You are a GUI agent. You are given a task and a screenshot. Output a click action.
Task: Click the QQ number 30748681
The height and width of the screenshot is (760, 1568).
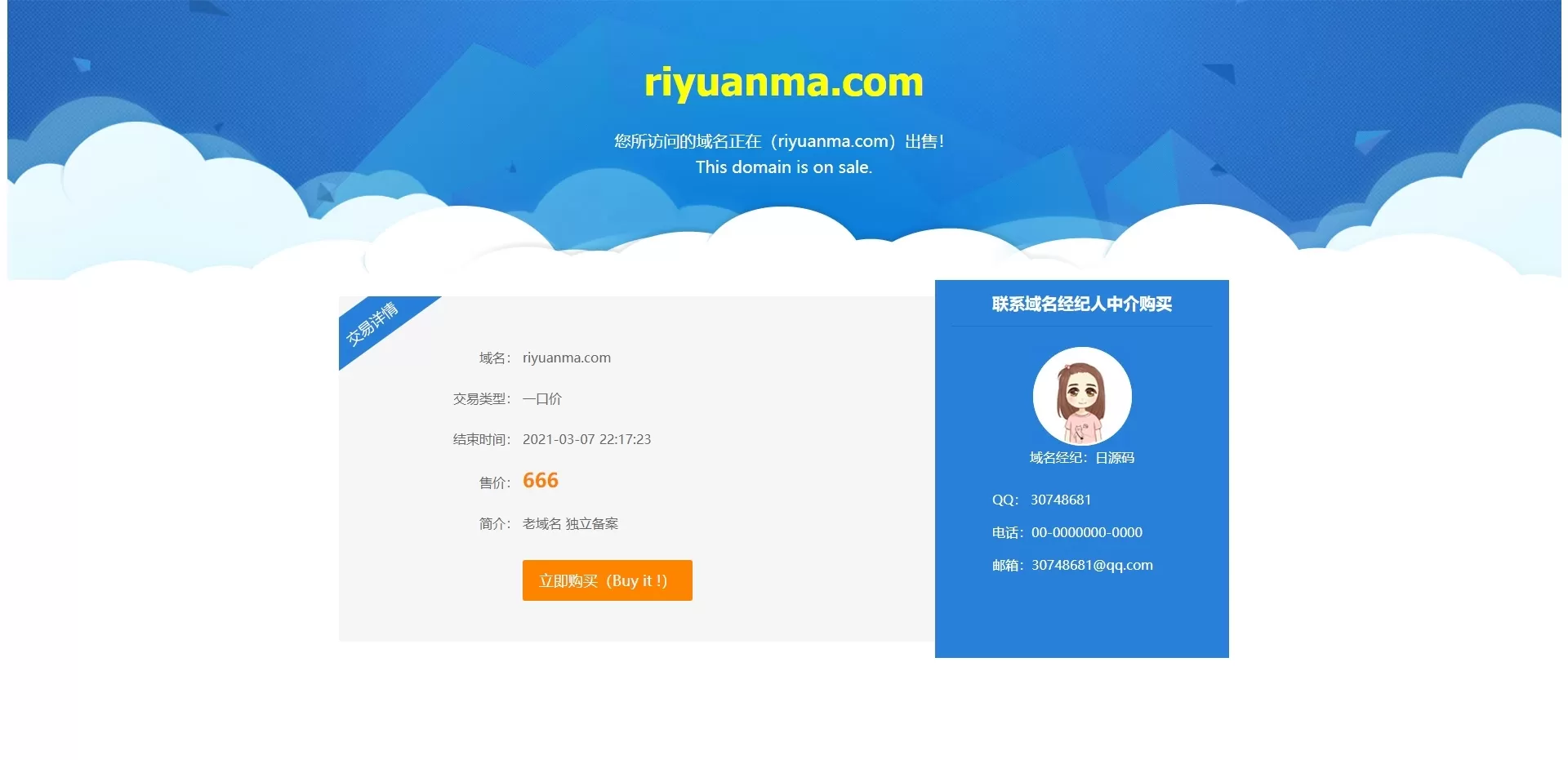pyautogui.click(x=1061, y=500)
